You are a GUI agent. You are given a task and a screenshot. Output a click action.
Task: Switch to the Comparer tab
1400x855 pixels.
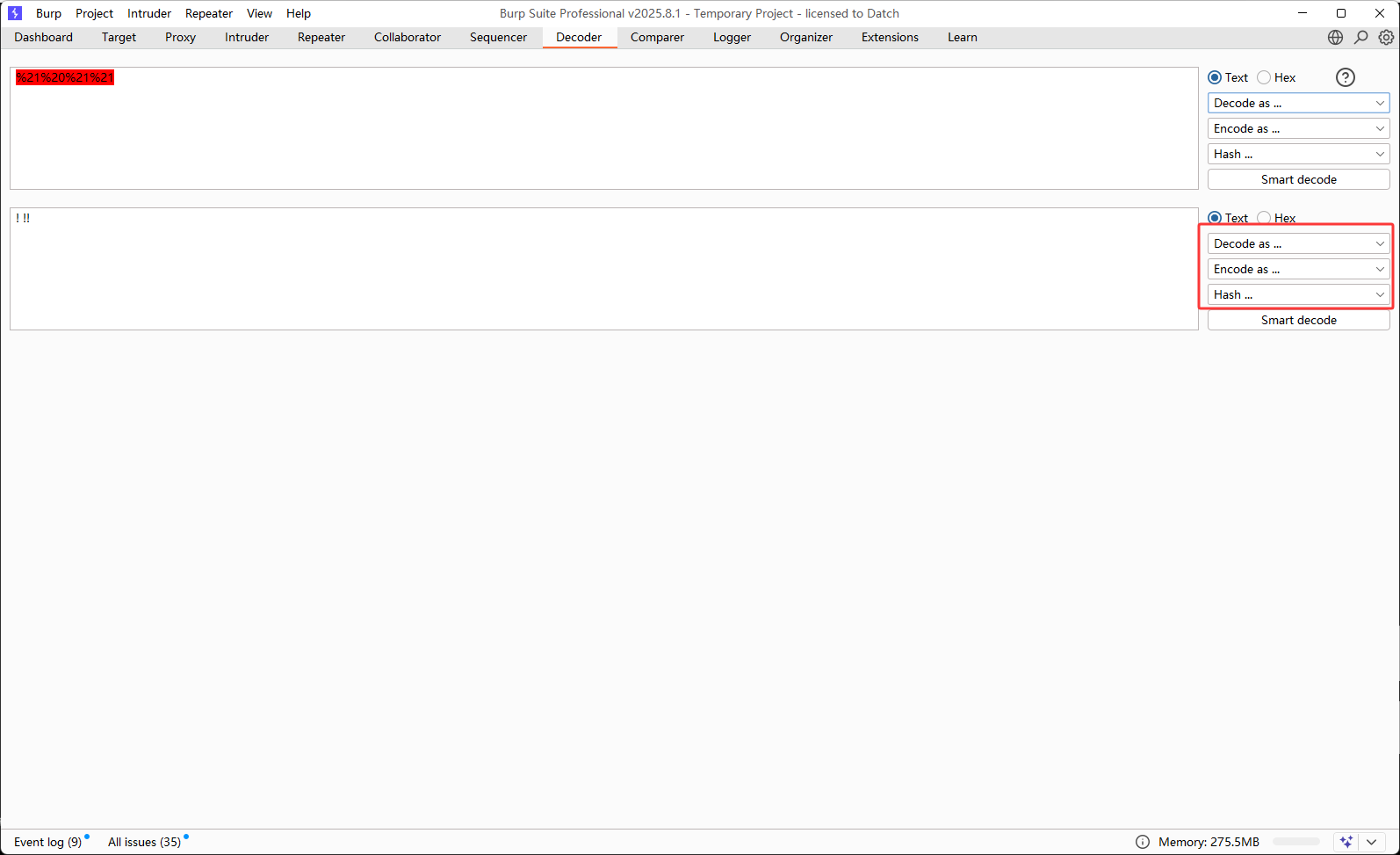(657, 37)
